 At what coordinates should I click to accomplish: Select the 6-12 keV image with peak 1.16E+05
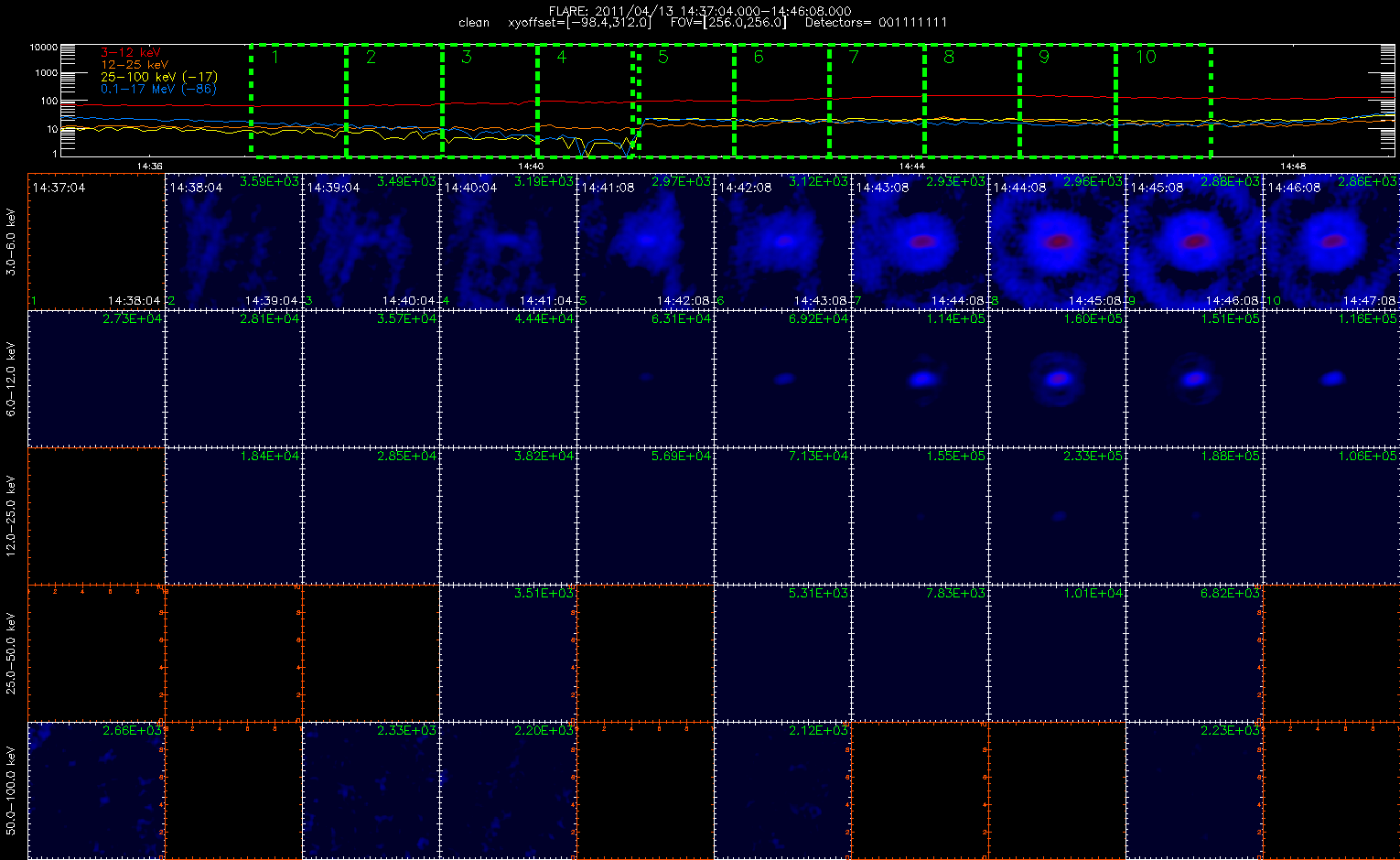(1331, 378)
